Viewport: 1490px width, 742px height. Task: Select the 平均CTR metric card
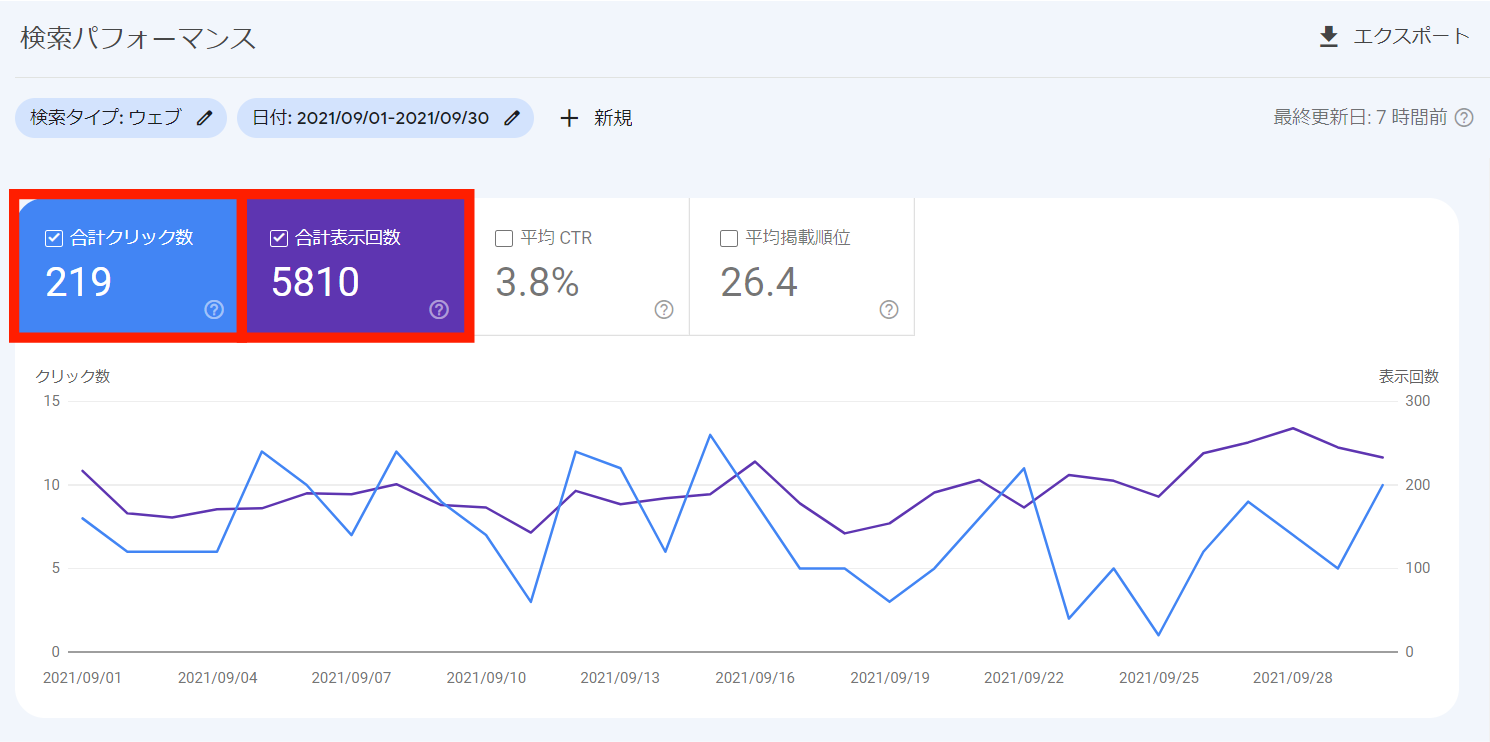pos(580,267)
